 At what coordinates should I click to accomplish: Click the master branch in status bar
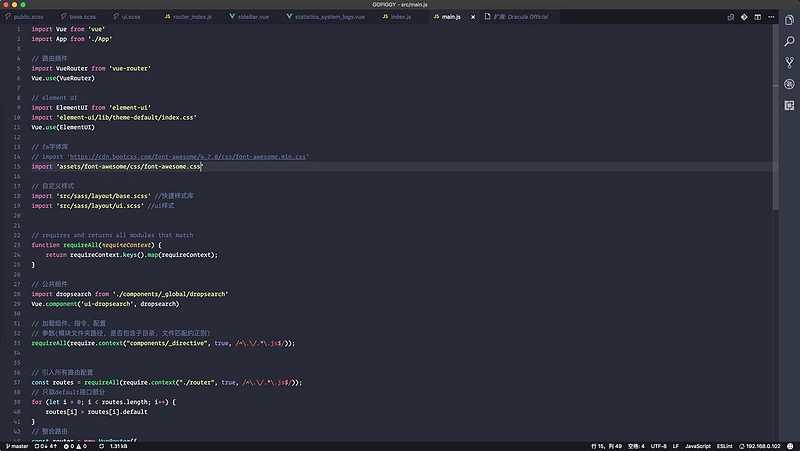click(x=17, y=446)
